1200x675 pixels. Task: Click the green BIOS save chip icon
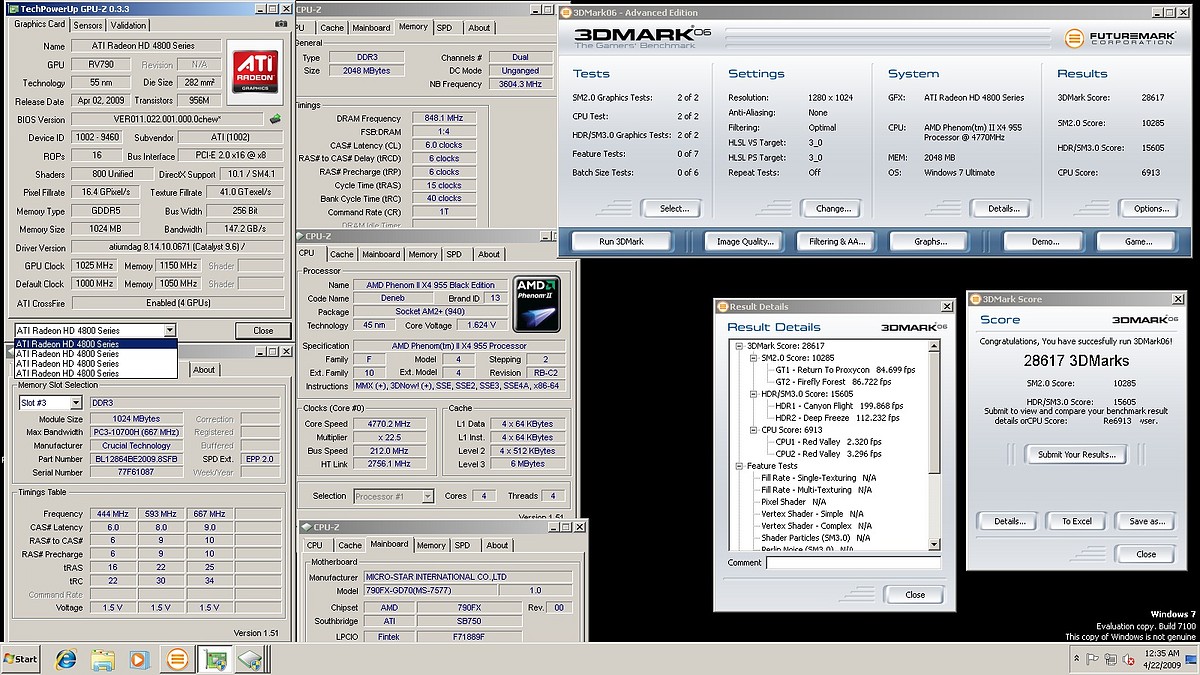click(x=274, y=119)
